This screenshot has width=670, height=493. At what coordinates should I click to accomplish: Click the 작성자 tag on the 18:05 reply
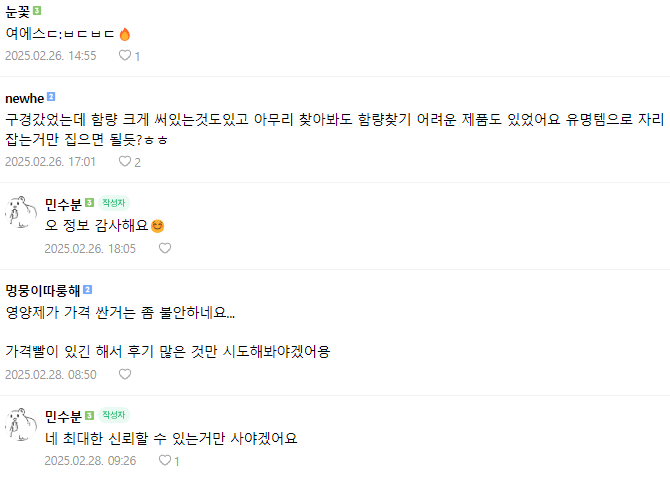coord(114,203)
